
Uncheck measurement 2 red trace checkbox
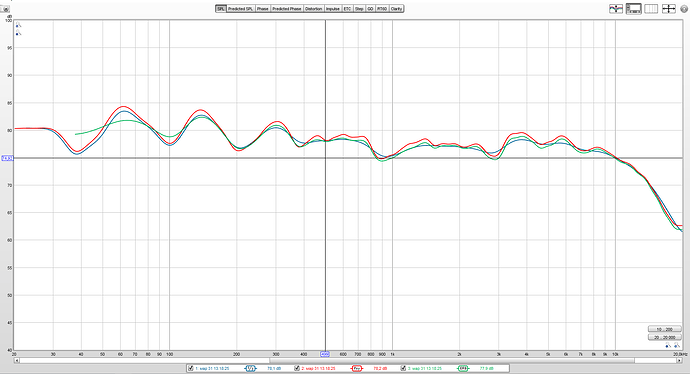tap(297, 368)
